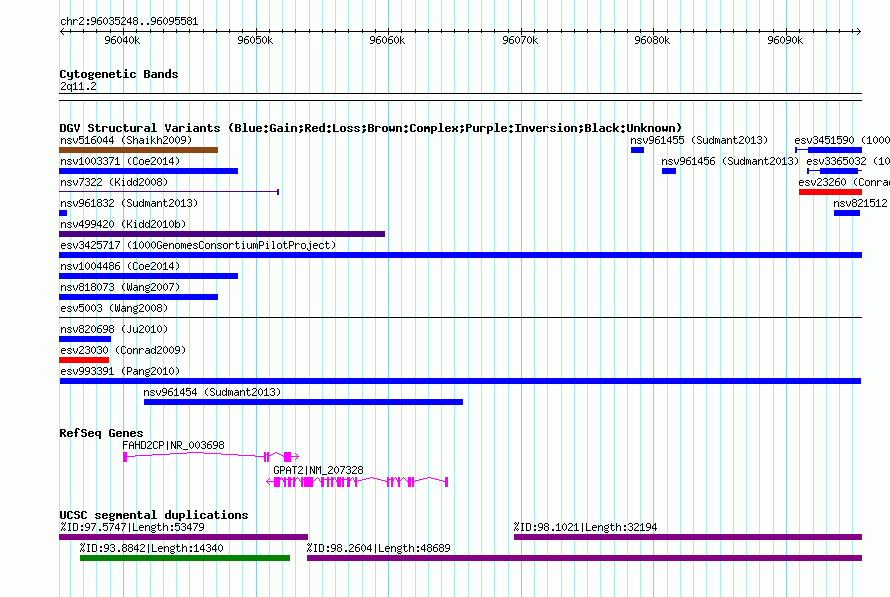
Task: Click the red esv23030 loss bar
Action: click(84, 360)
